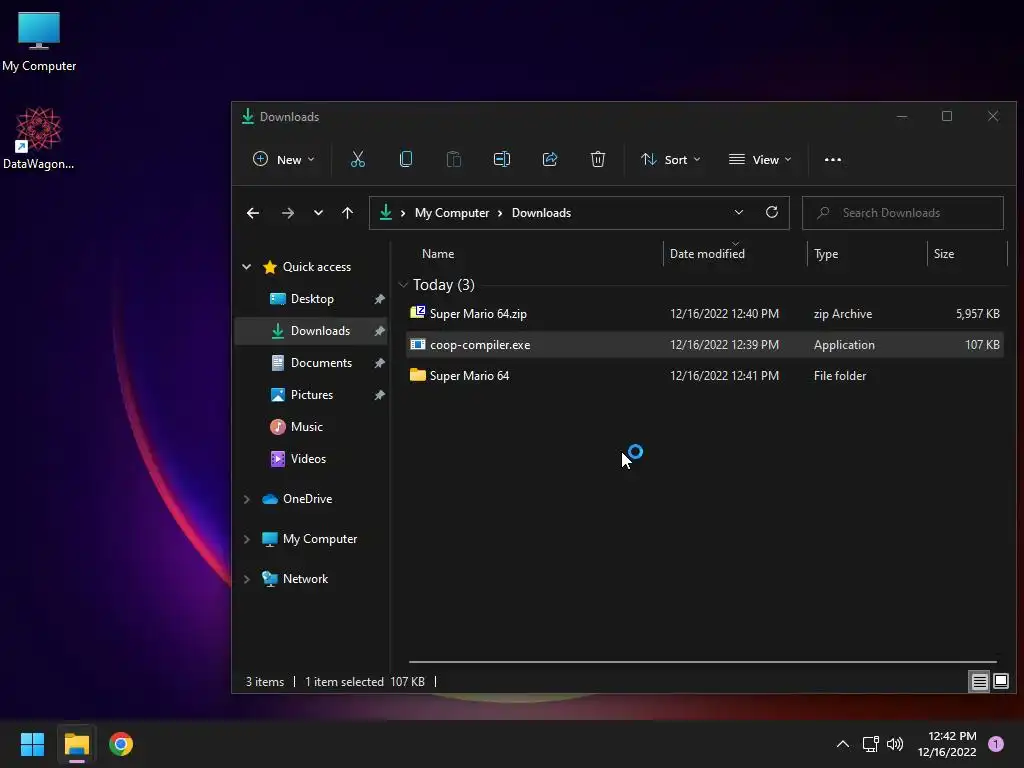Click File Explorer in the taskbar
1024x768 pixels.
pyautogui.click(x=76, y=744)
